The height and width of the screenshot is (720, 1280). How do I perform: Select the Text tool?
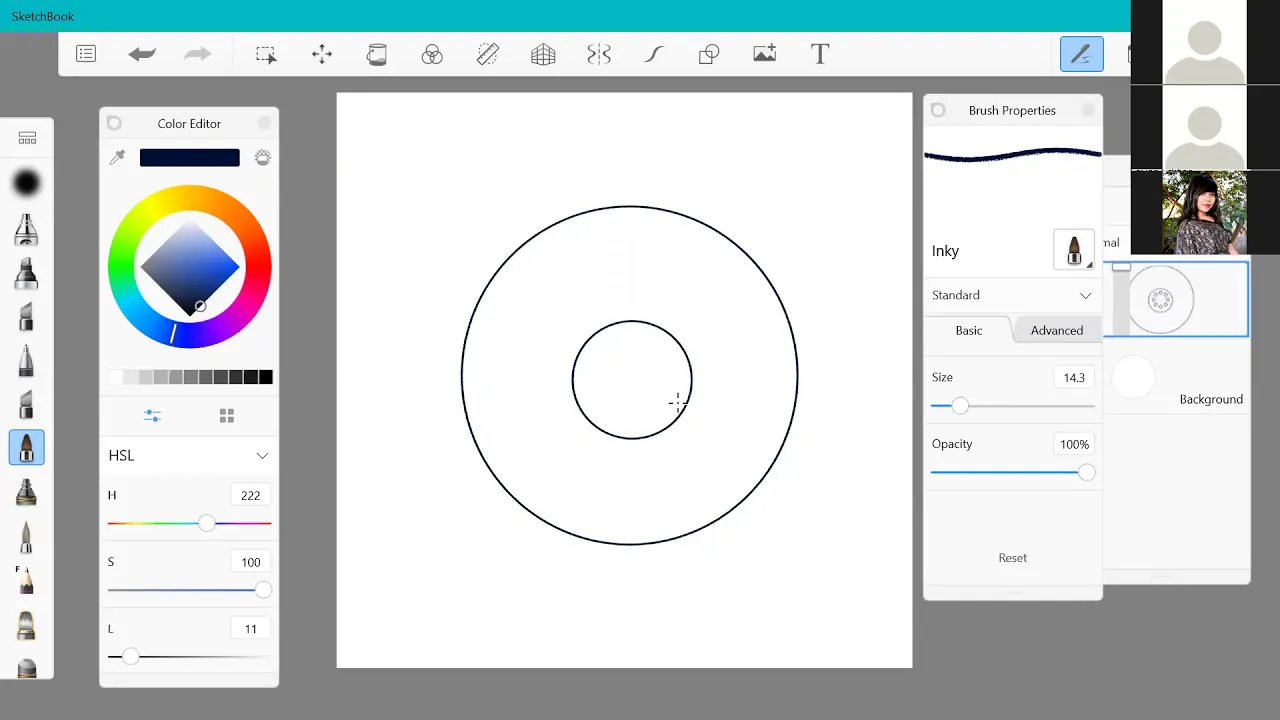click(820, 54)
